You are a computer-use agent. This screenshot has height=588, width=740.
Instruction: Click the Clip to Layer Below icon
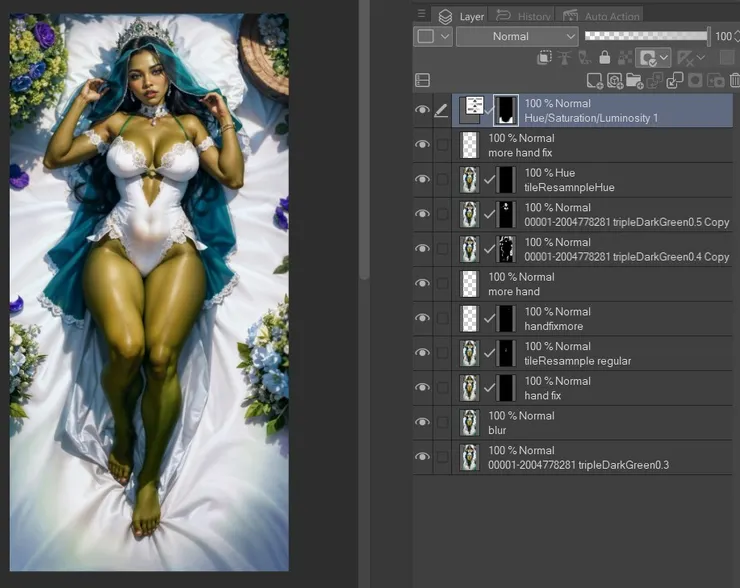pos(545,58)
